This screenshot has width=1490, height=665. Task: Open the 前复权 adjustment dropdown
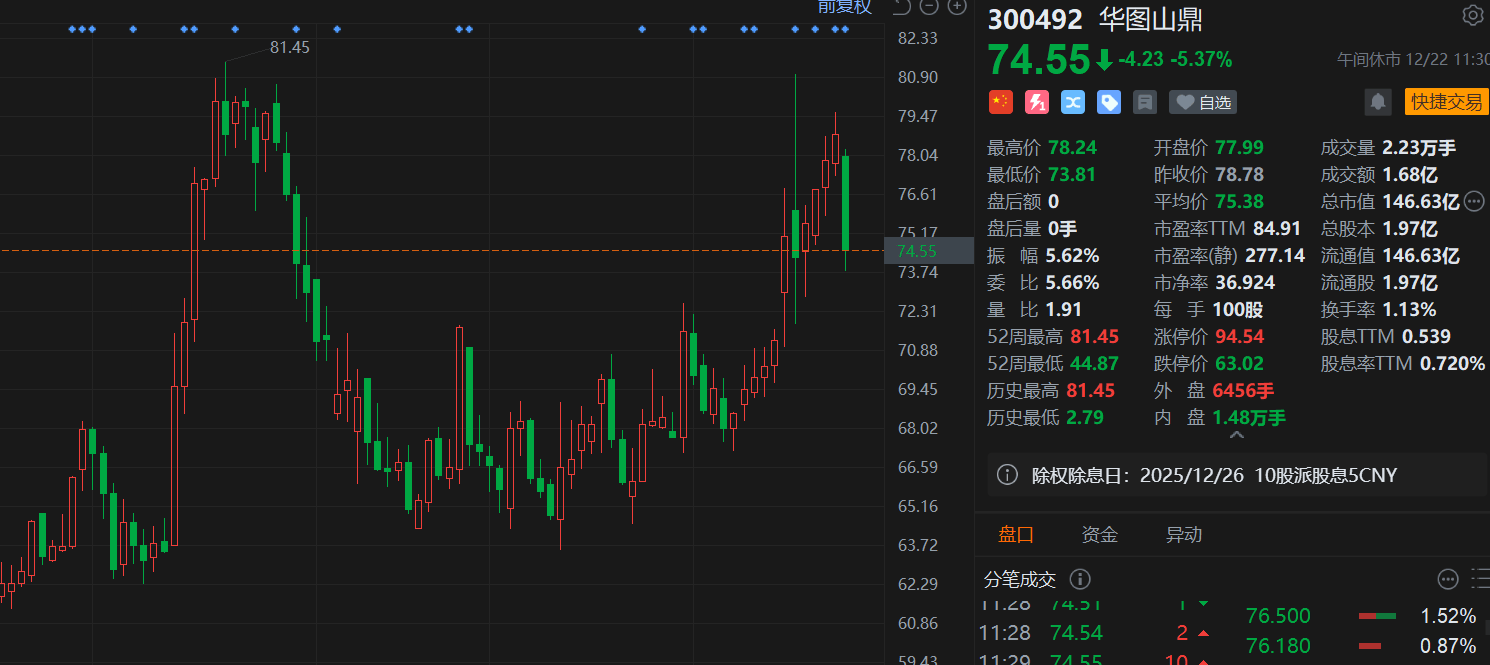click(843, 7)
